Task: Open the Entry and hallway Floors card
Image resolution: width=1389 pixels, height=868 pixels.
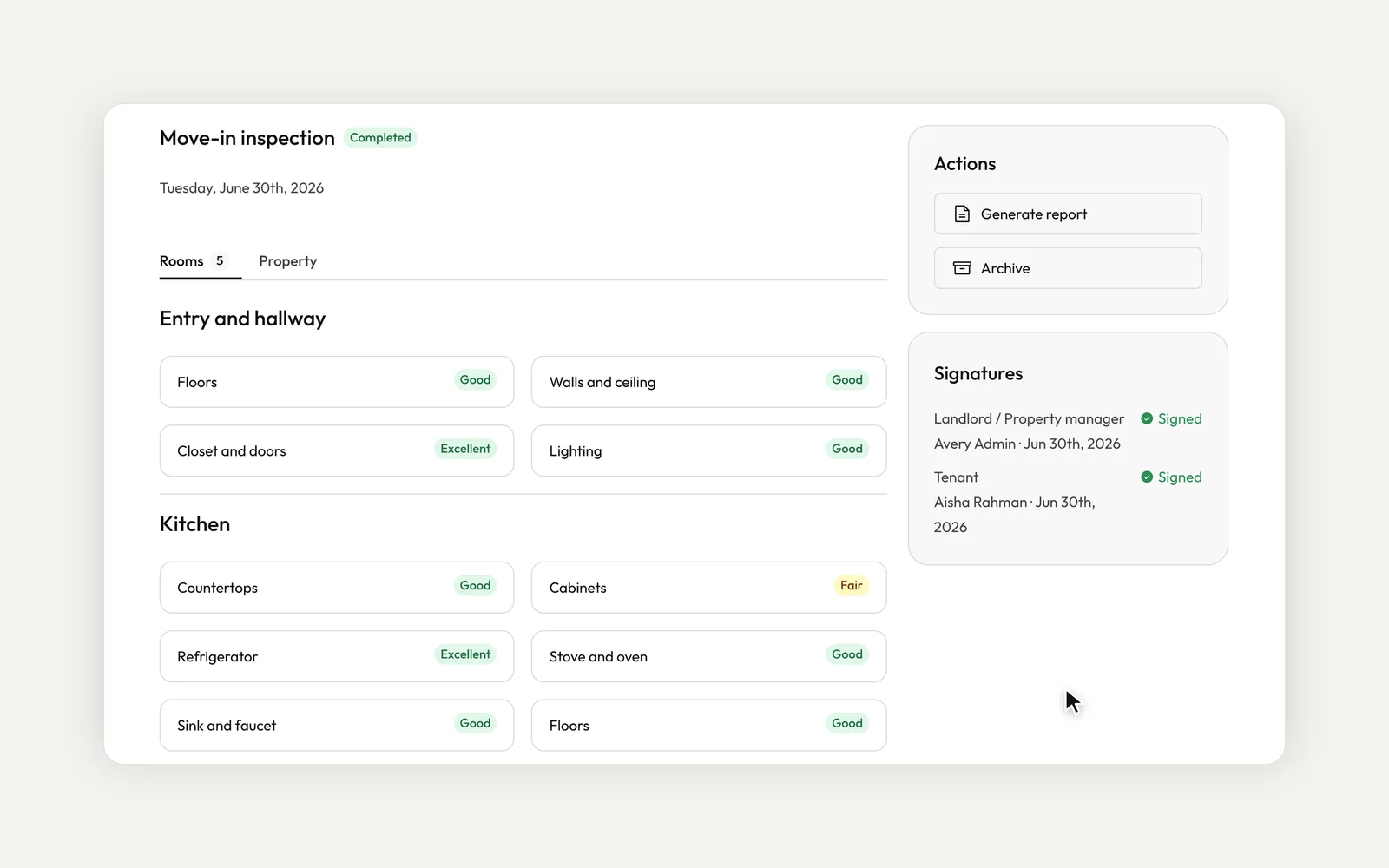Action: point(337,382)
